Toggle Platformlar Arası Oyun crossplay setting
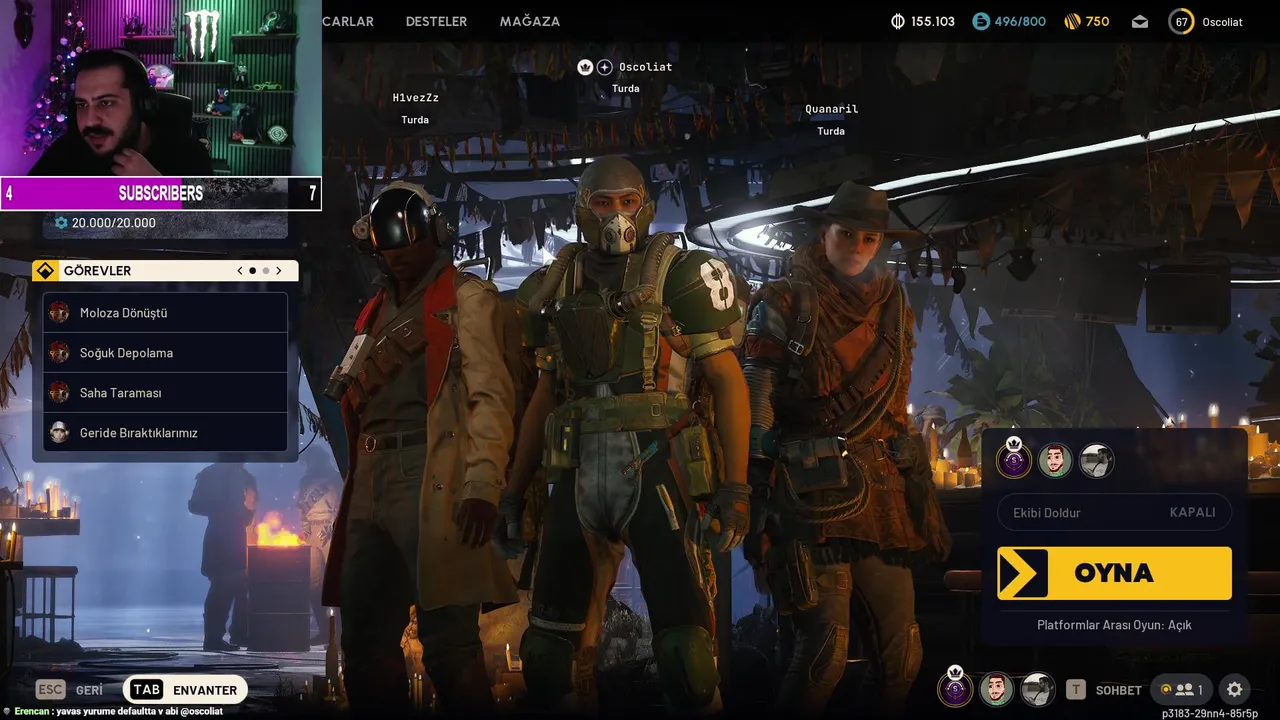 1114,625
